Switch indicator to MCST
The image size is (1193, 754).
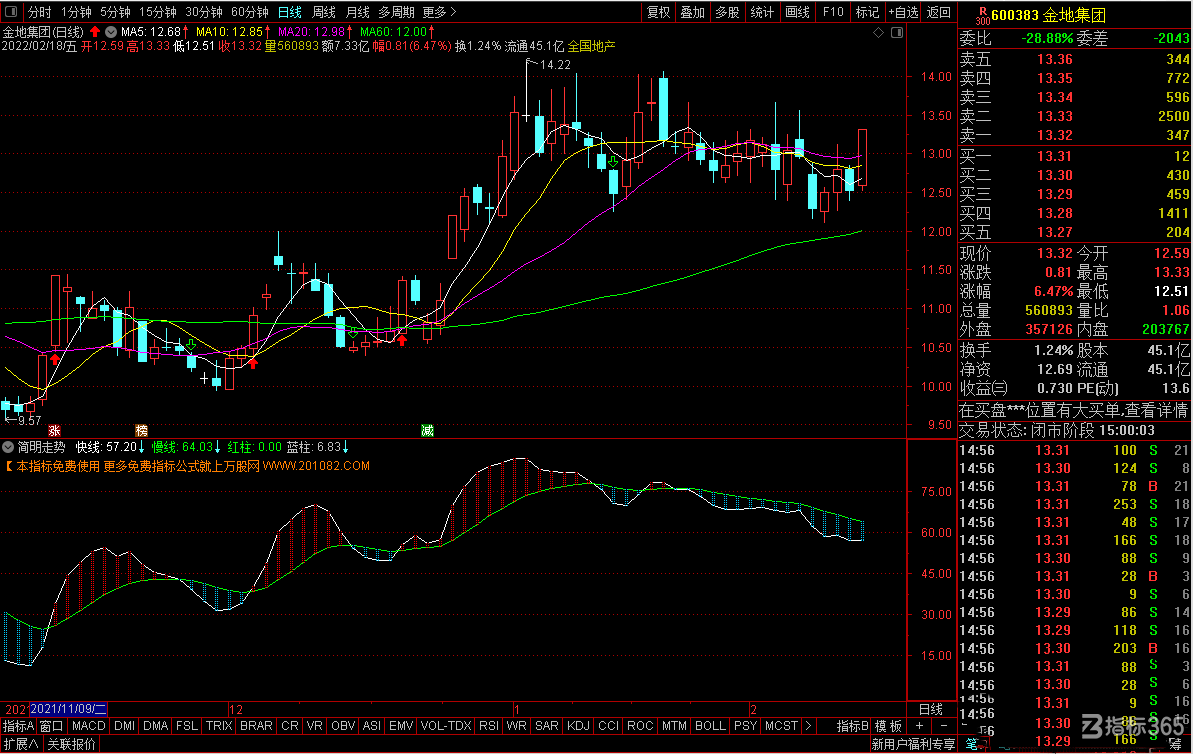tap(781, 726)
